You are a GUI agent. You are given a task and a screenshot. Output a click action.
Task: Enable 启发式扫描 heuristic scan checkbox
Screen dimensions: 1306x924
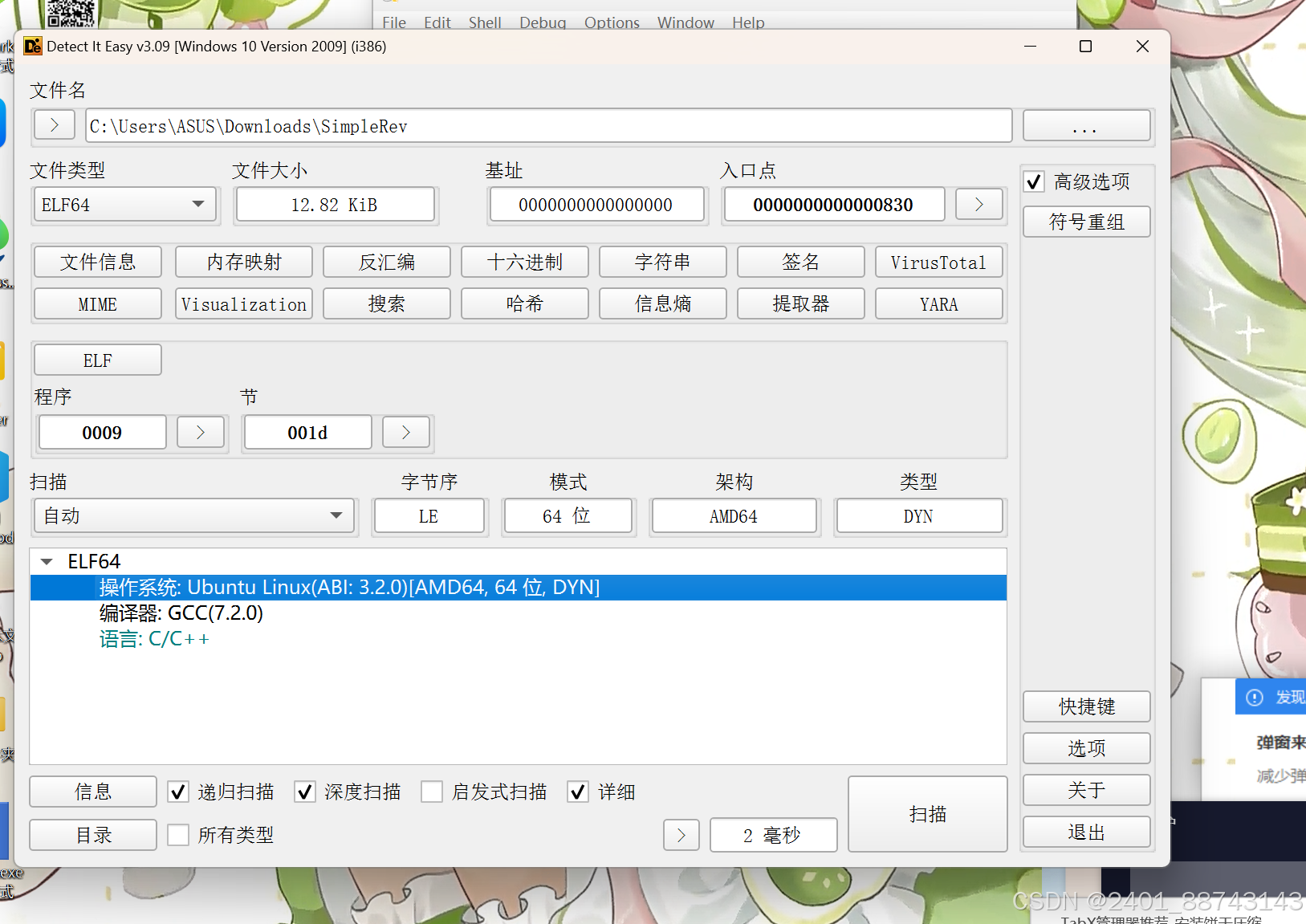point(432,792)
